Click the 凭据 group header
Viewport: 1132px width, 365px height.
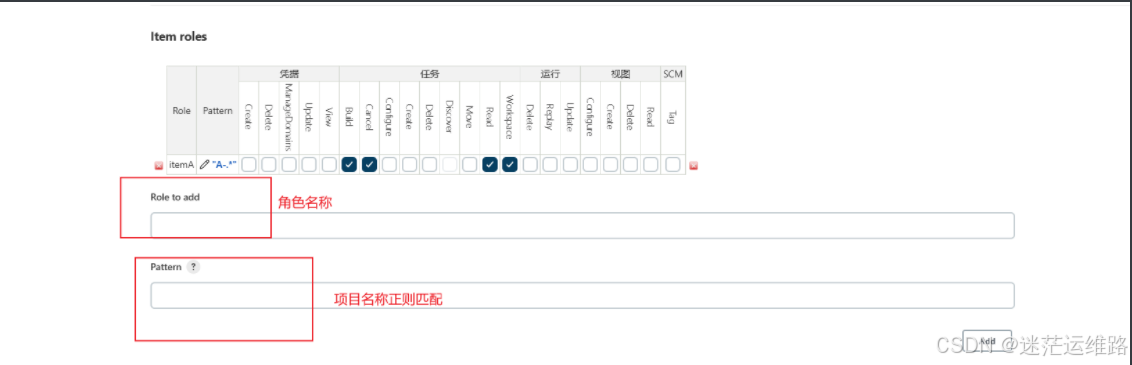pos(289,74)
